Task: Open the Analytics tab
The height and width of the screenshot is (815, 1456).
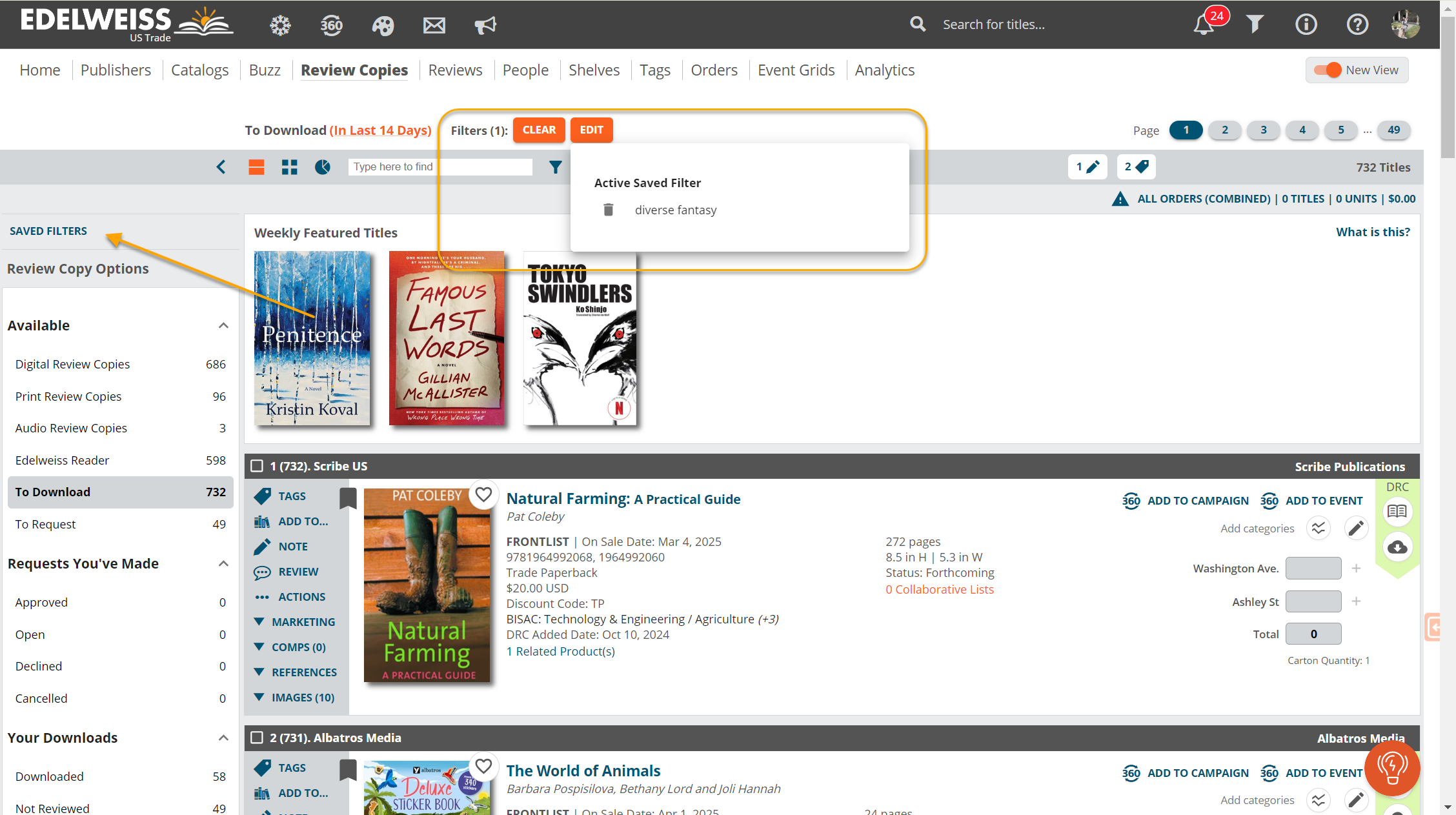Action: (884, 70)
